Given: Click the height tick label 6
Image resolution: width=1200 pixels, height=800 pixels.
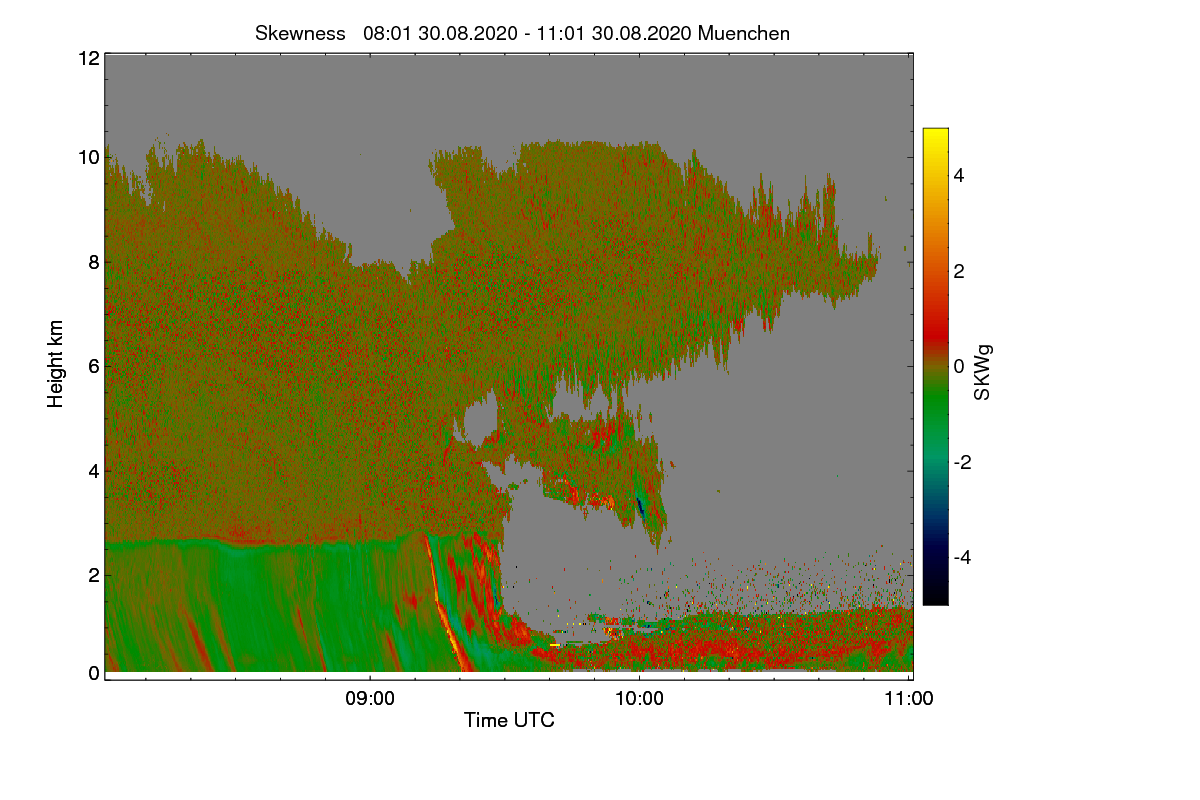Looking at the screenshot, I should click(x=93, y=367).
